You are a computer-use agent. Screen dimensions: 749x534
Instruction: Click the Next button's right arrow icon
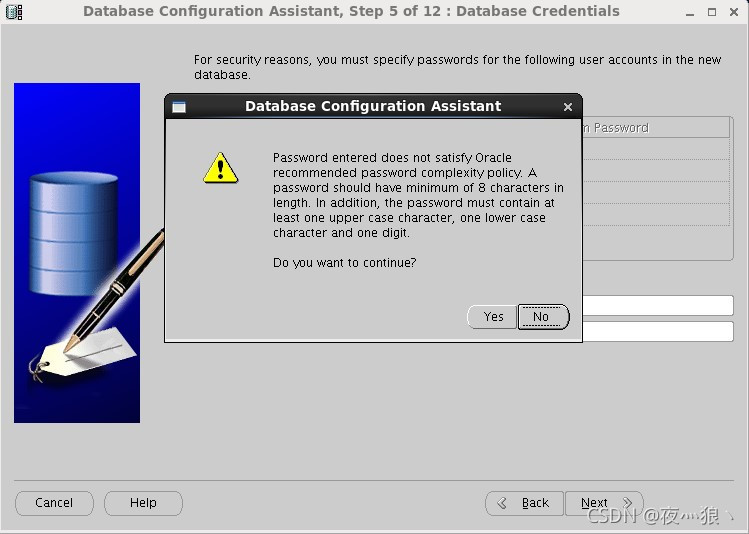[627, 503]
